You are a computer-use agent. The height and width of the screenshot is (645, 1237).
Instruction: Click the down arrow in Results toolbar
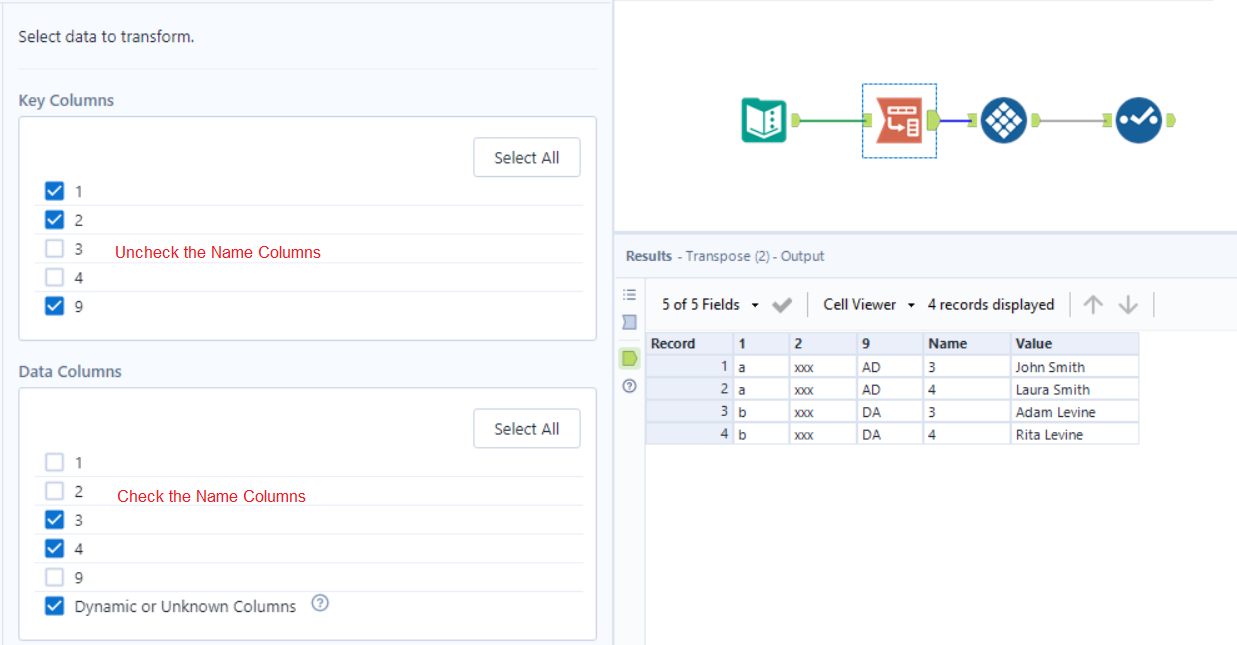1128,305
